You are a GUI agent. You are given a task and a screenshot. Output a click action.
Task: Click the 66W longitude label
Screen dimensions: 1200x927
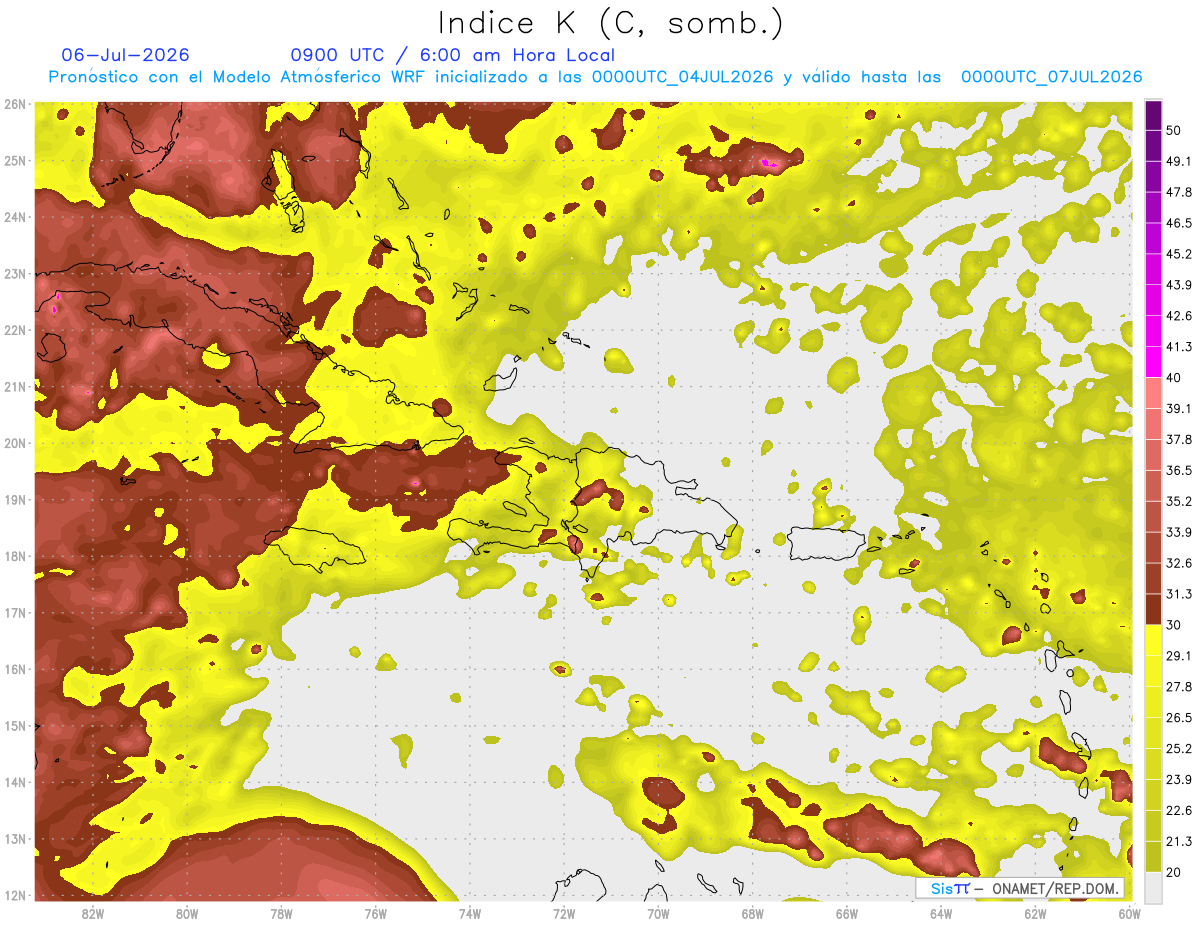[846, 914]
